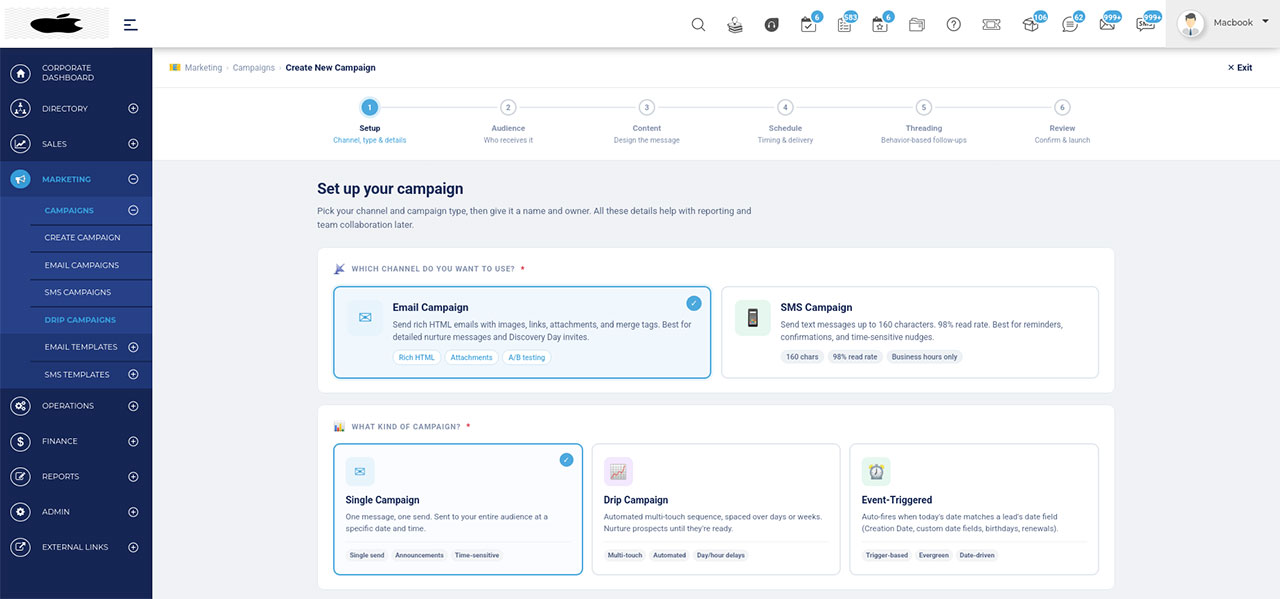Open the calendar check icon with badge 6
Viewport: 1280px width, 599px height.
point(809,25)
